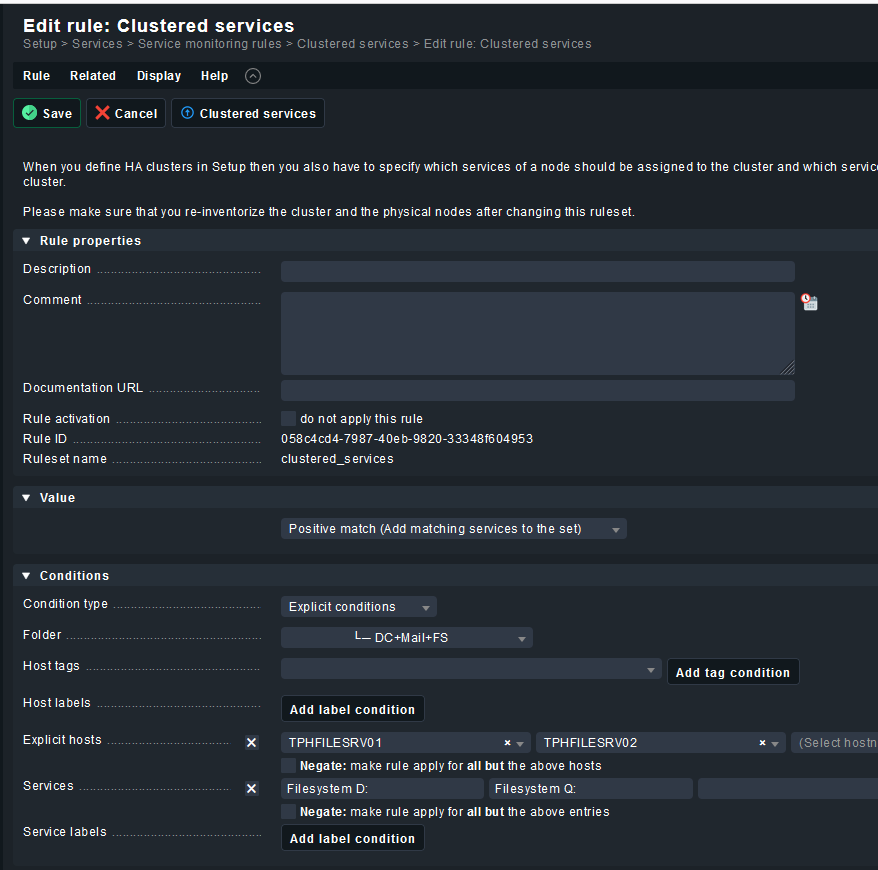Enable the 'do not apply this rule' checkbox
The image size is (878, 870).
(288, 418)
